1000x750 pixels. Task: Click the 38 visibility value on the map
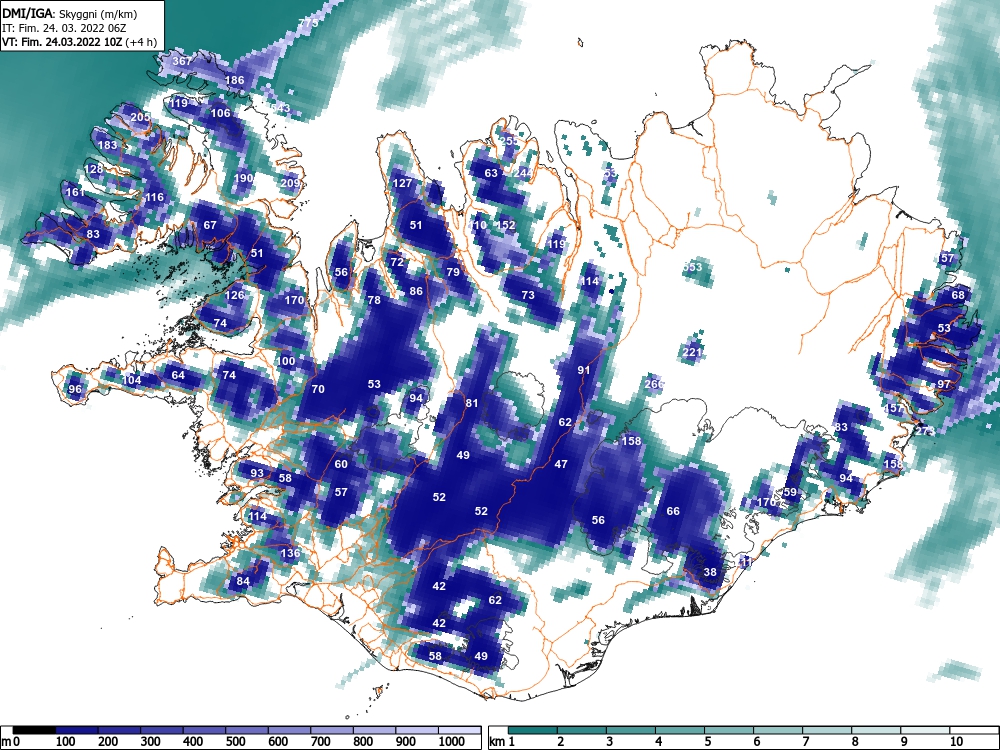point(710,572)
